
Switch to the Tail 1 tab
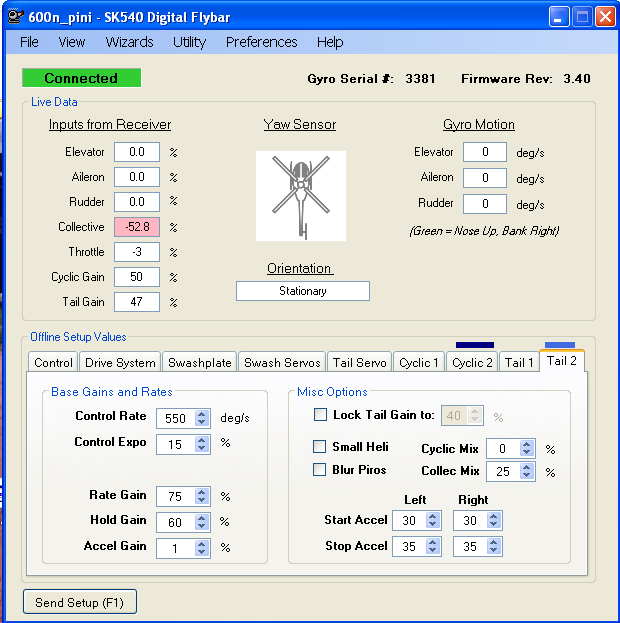519,362
